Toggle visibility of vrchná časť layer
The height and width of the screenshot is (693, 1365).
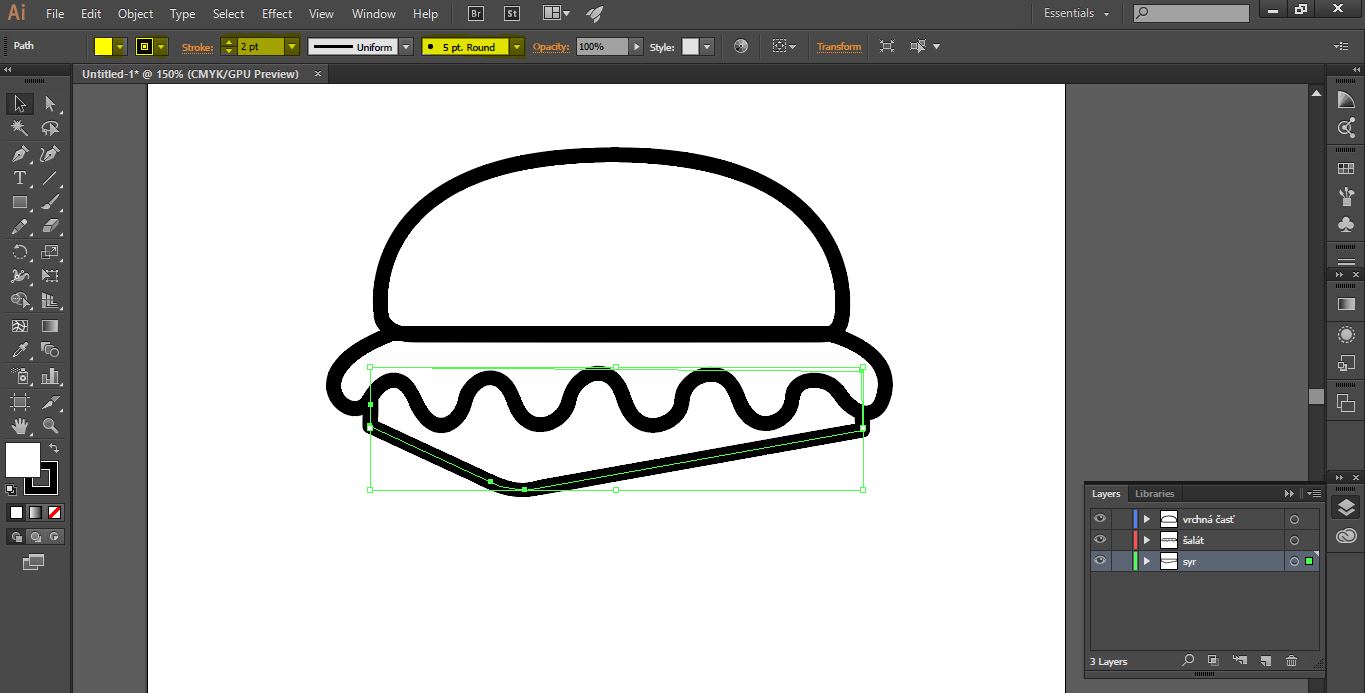[1100, 519]
